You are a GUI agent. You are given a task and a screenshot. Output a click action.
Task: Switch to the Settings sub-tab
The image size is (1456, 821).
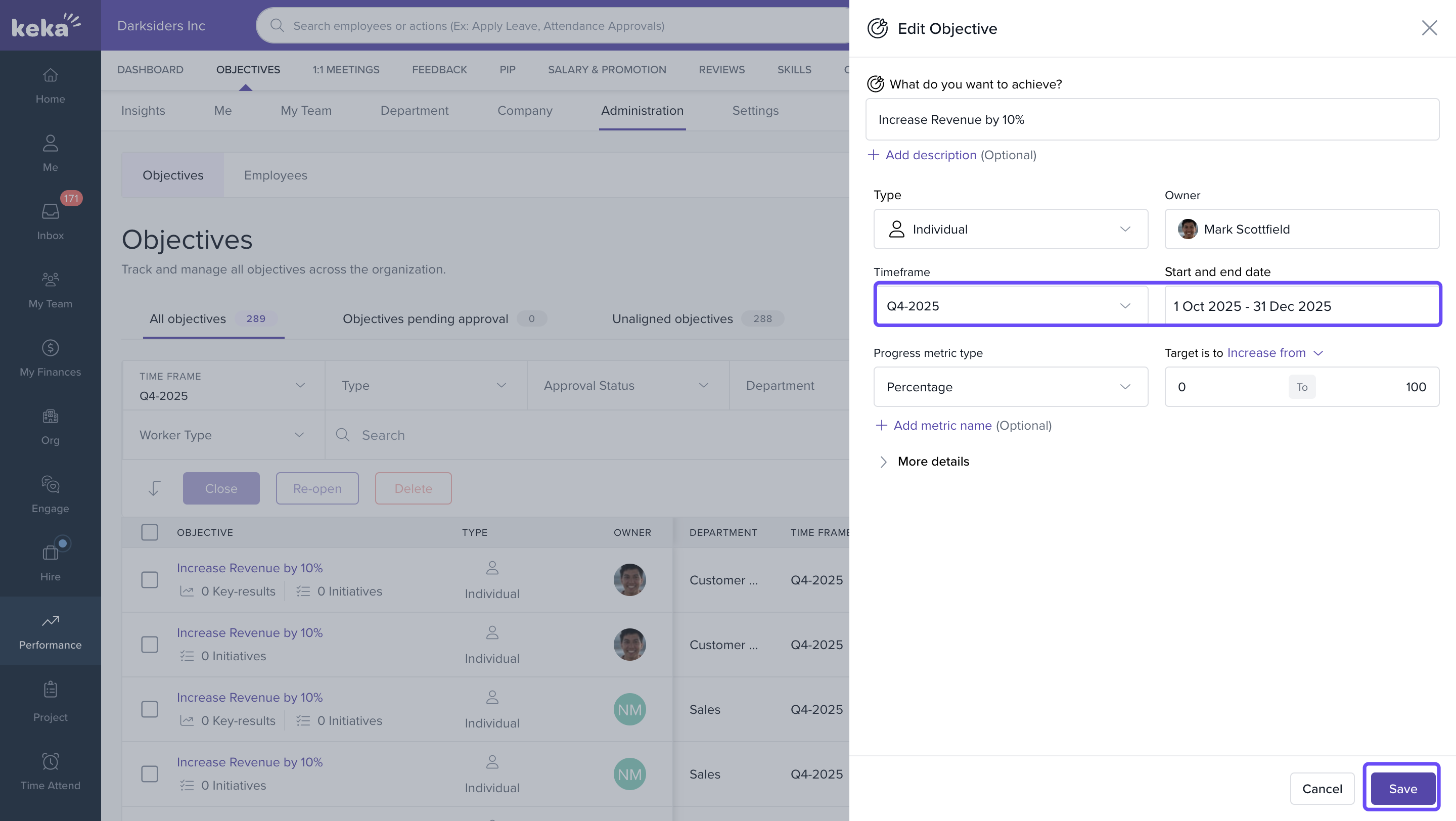coord(755,111)
